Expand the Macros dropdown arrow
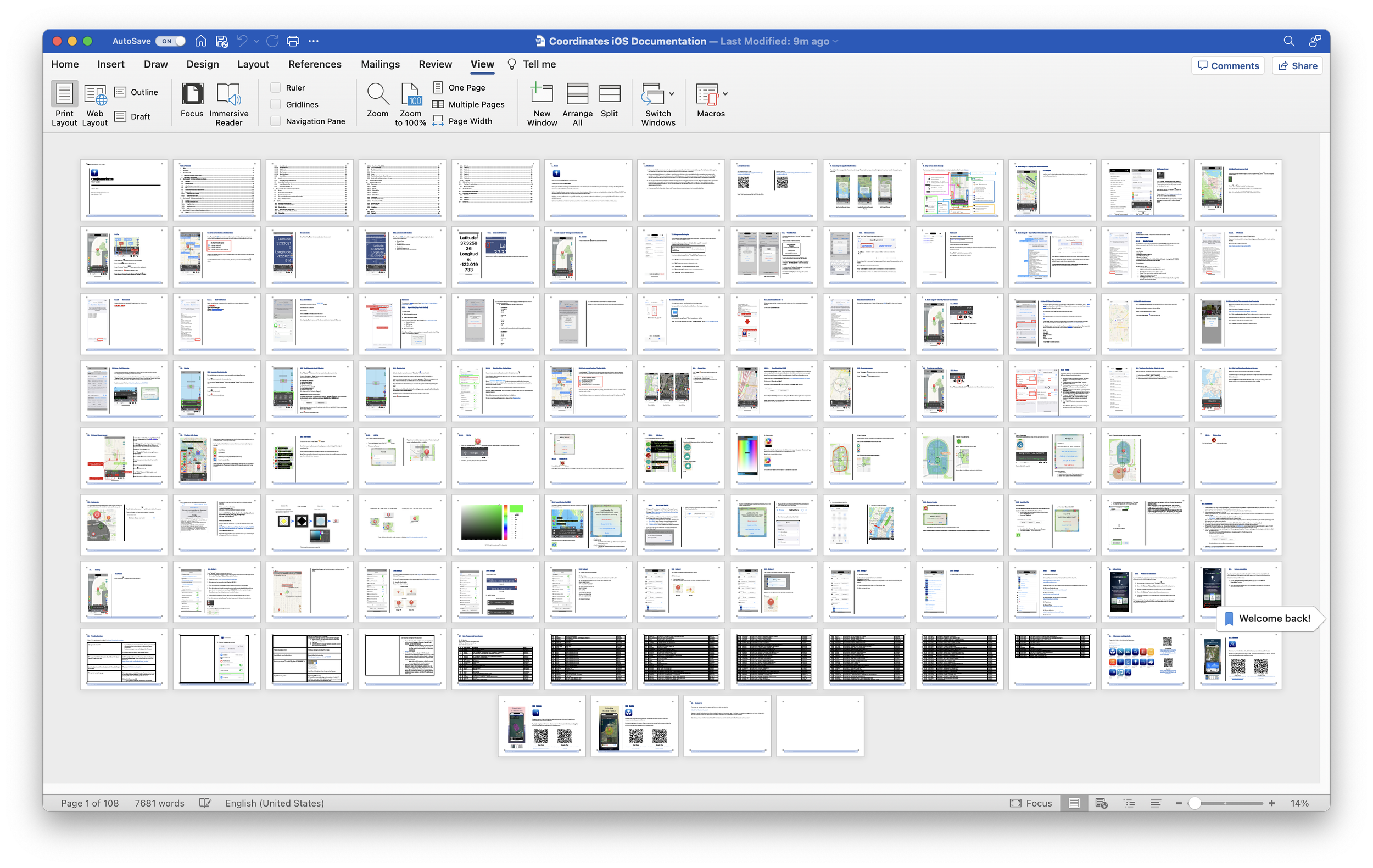The image size is (1373, 868). (x=725, y=94)
